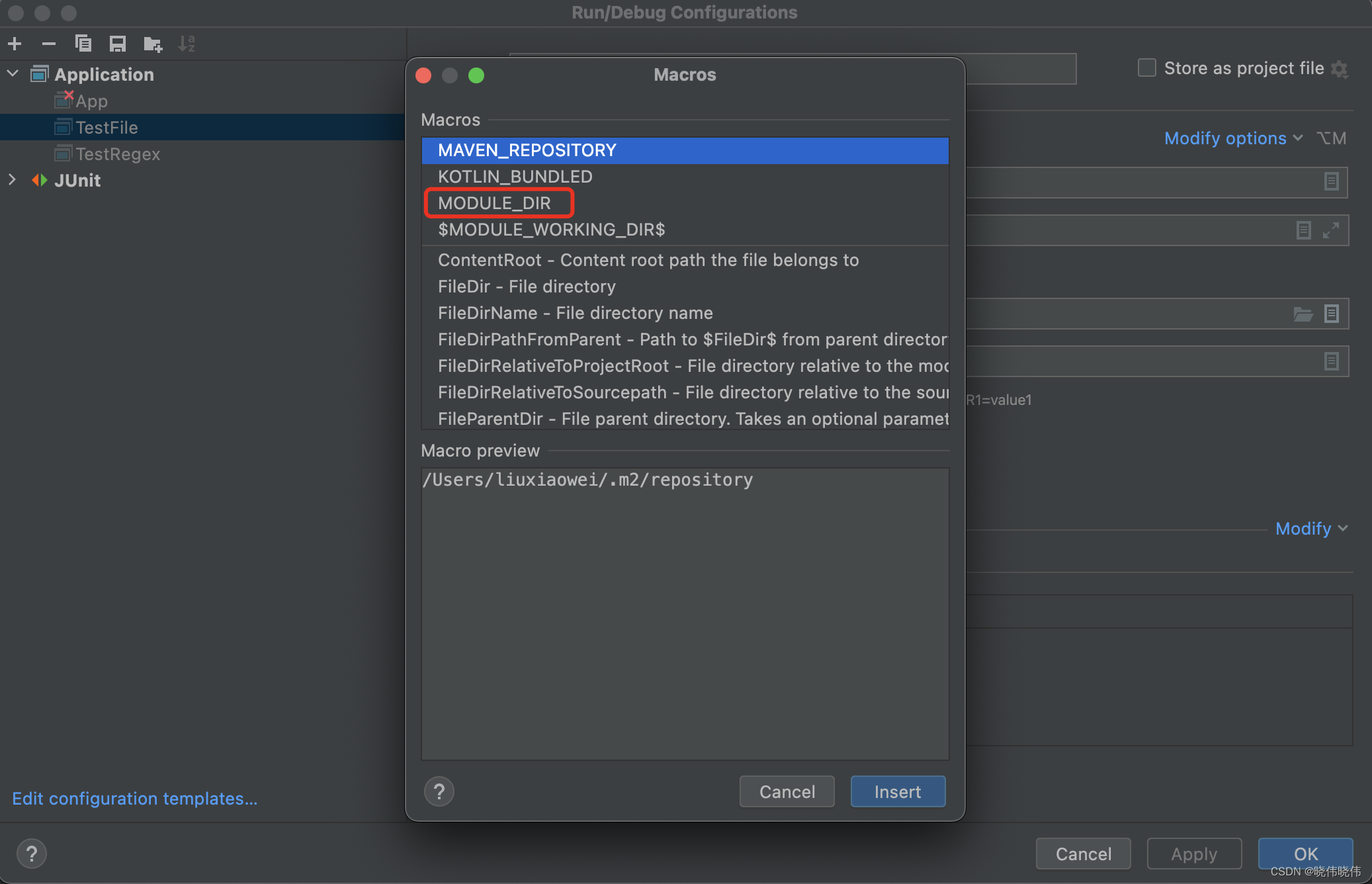This screenshot has height=884, width=1372.
Task: Click the Macros dialog help question mark
Action: pos(439,791)
